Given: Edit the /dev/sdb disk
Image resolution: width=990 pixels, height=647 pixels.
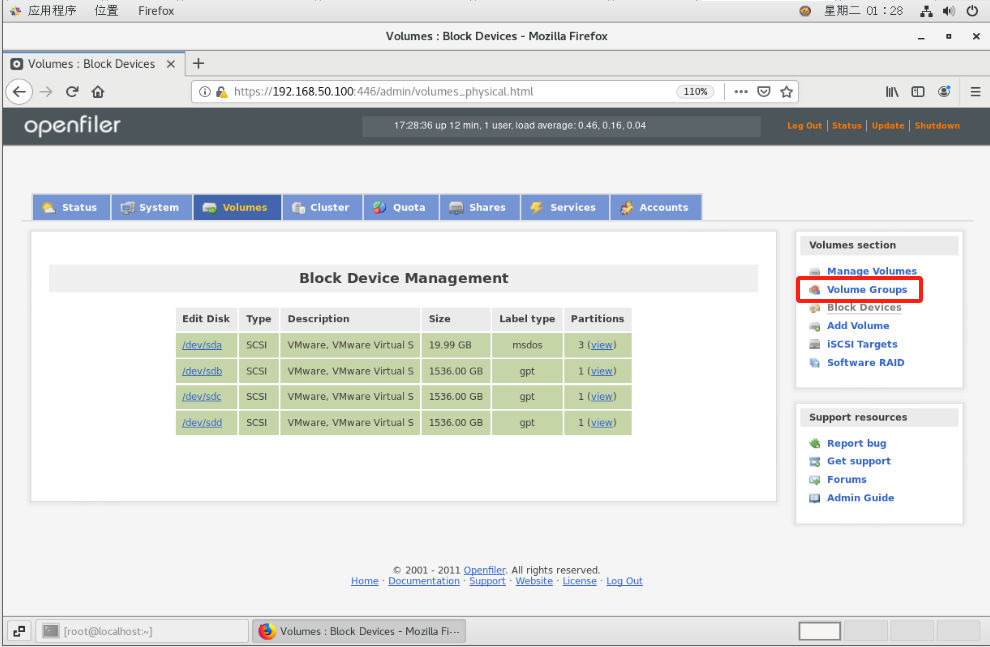Looking at the screenshot, I should click(202, 371).
